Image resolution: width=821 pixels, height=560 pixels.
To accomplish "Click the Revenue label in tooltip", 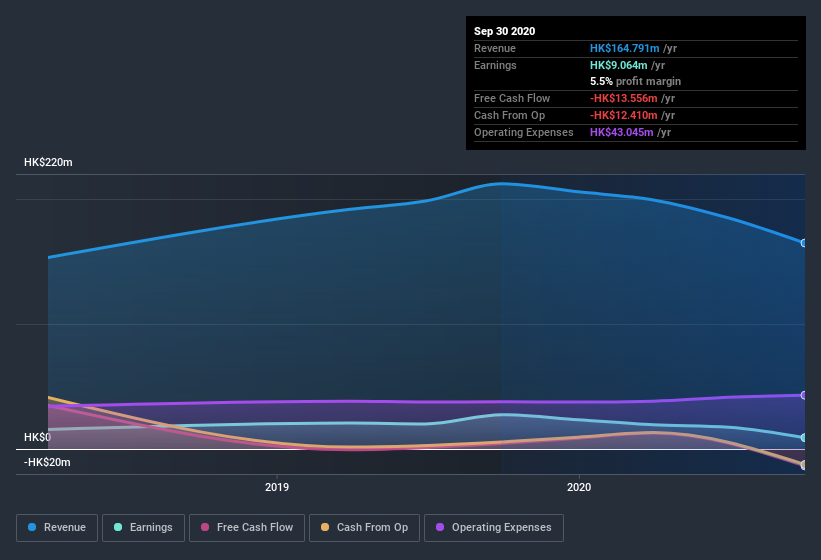I will 495,48.
